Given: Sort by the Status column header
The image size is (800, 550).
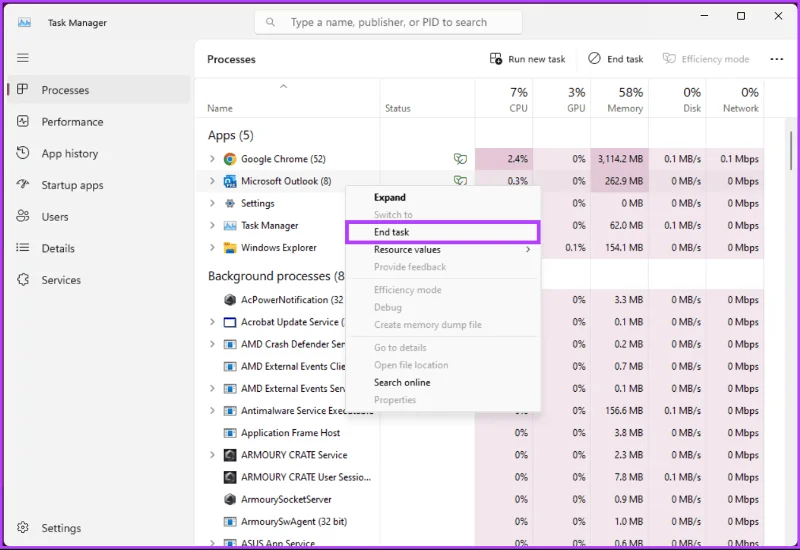Looking at the screenshot, I should [x=428, y=99].
